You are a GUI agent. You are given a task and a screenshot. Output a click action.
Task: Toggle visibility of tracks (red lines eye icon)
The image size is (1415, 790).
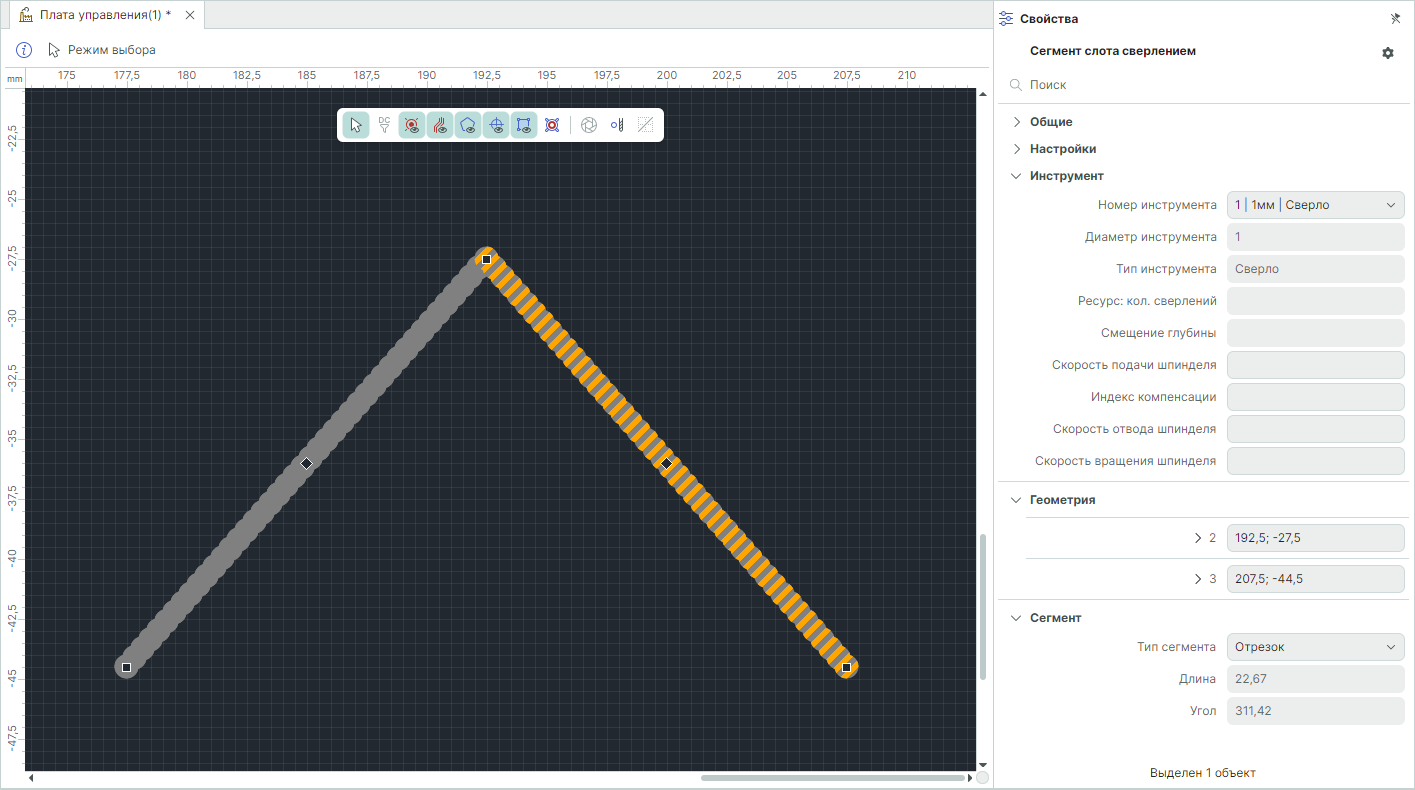click(x=440, y=125)
